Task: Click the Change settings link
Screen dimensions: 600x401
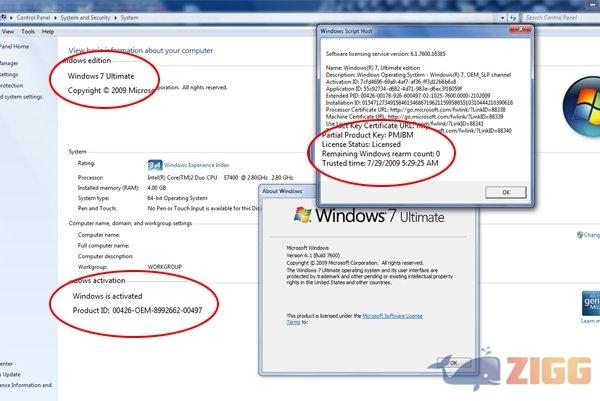Action: pyautogui.click(x=592, y=235)
